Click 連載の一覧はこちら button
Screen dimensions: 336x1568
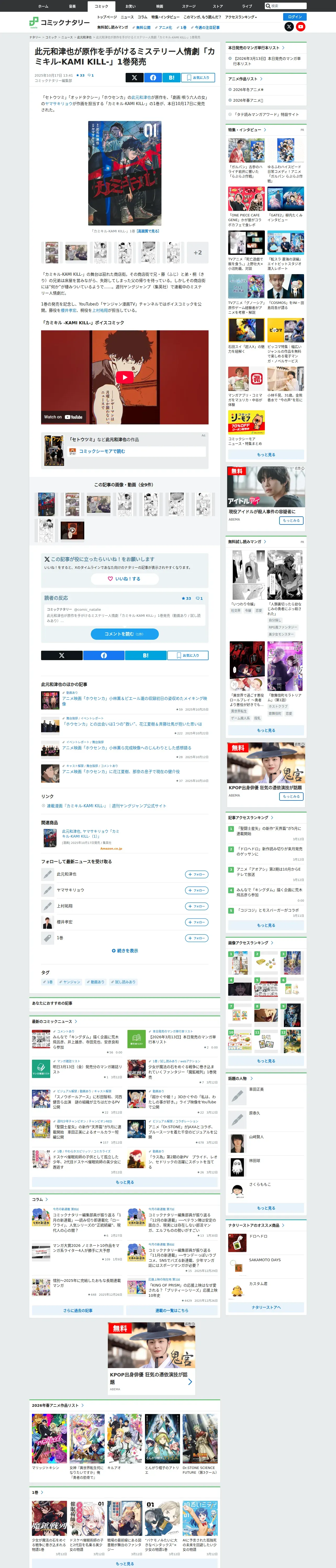coord(172,1311)
